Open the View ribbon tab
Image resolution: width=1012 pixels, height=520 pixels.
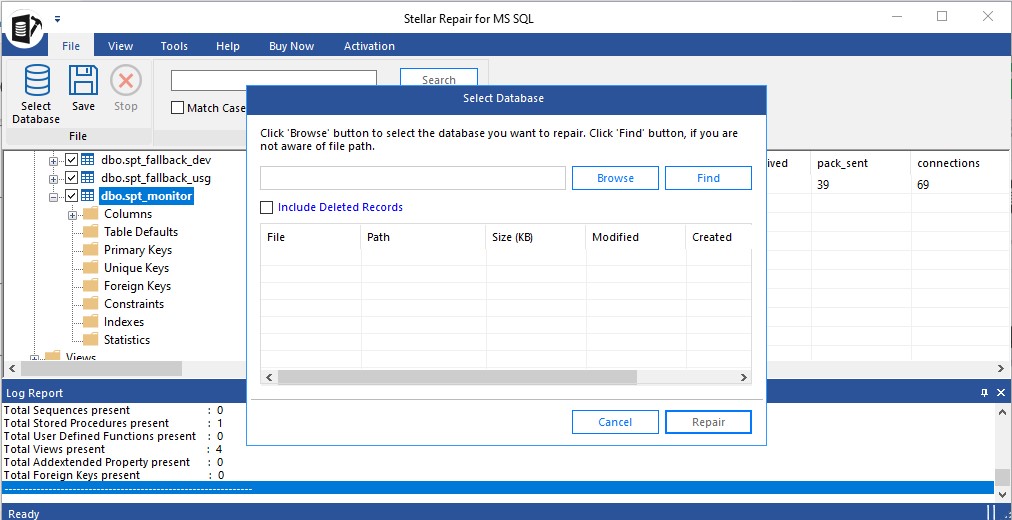pos(120,46)
